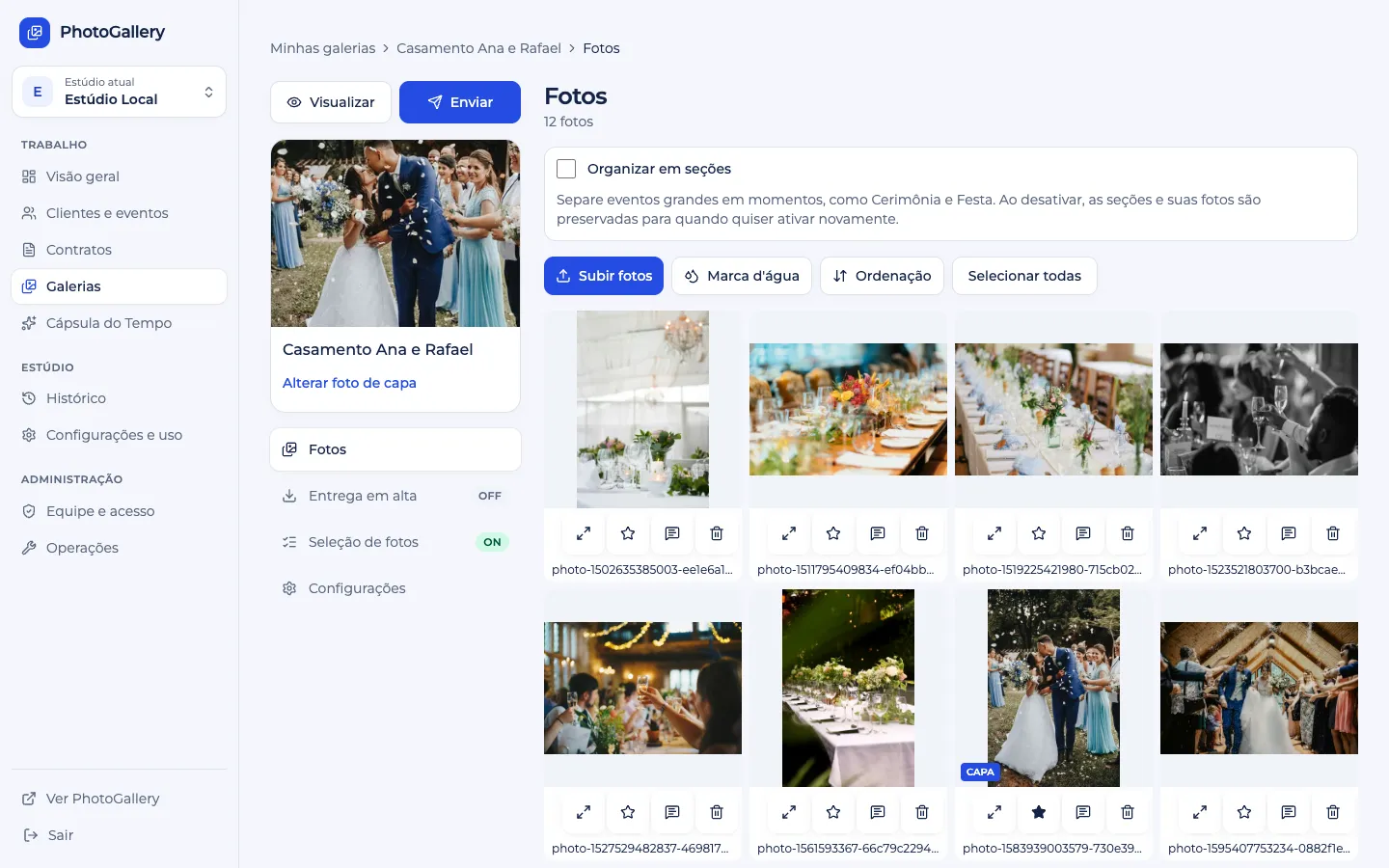Open comments for photo-1519225421980
The height and width of the screenshot is (868, 1389).
pyautogui.click(x=1083, y=533)
